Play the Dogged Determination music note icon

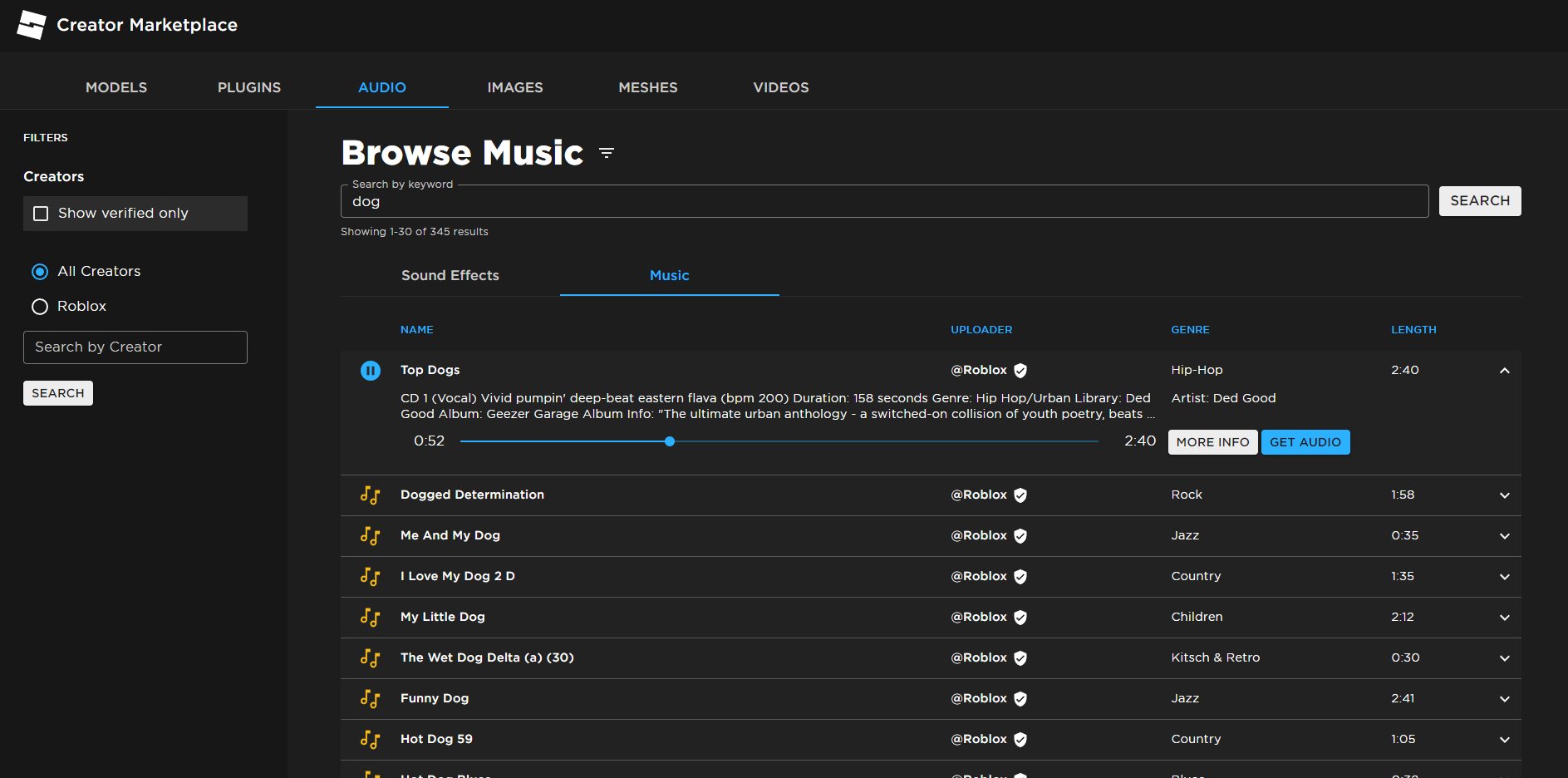pyautogui.click(x=371, y=495)
